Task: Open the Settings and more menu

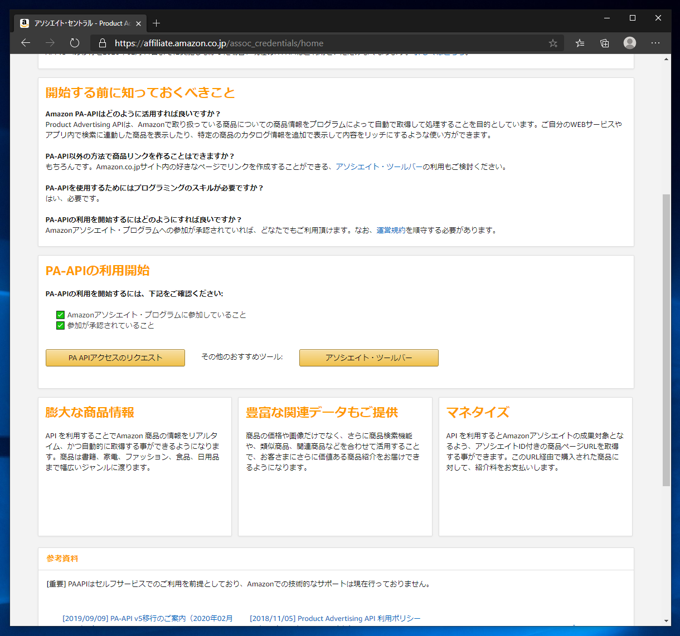Action: [655, 43]
